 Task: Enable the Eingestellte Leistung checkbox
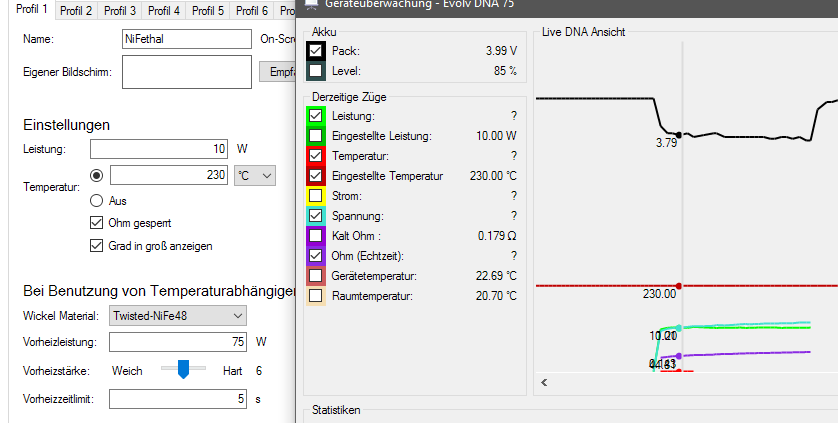coord(316,136)
